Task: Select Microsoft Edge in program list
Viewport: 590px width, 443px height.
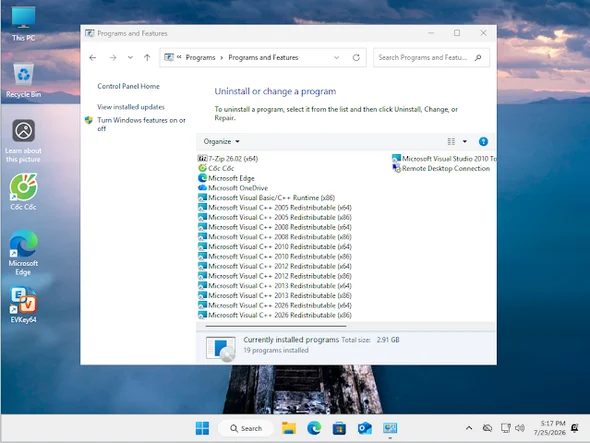Action: [x=226, y=178]
